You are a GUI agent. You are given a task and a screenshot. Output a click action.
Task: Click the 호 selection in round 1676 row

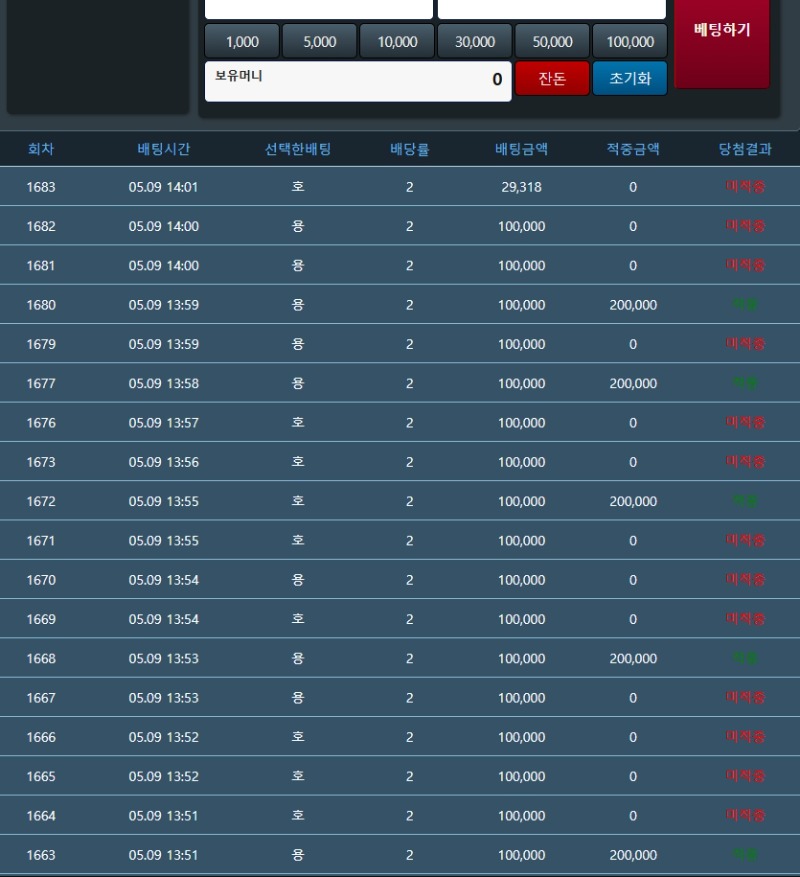[298, 422]
